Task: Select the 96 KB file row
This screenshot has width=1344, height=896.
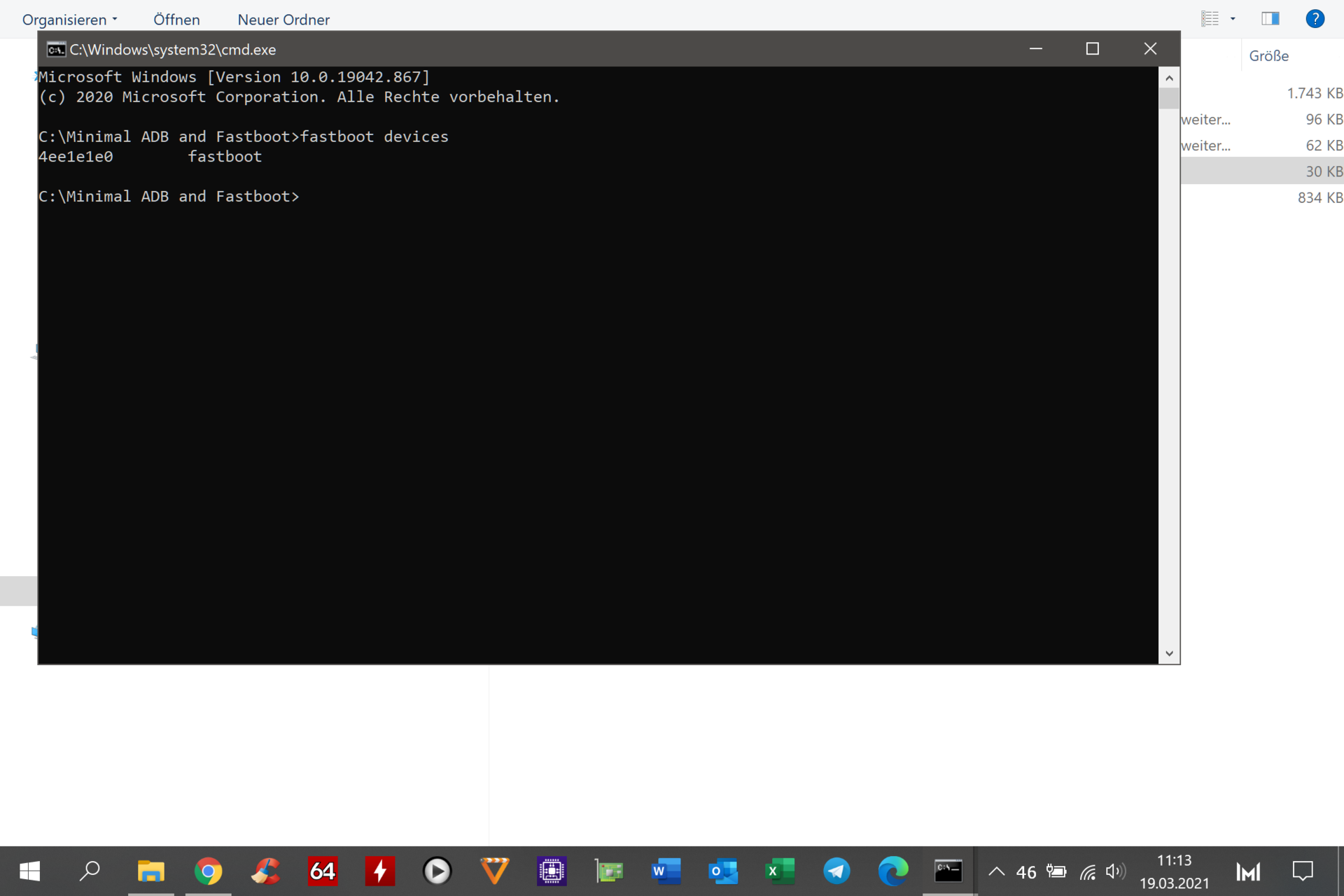Action: pos(1262,120)
